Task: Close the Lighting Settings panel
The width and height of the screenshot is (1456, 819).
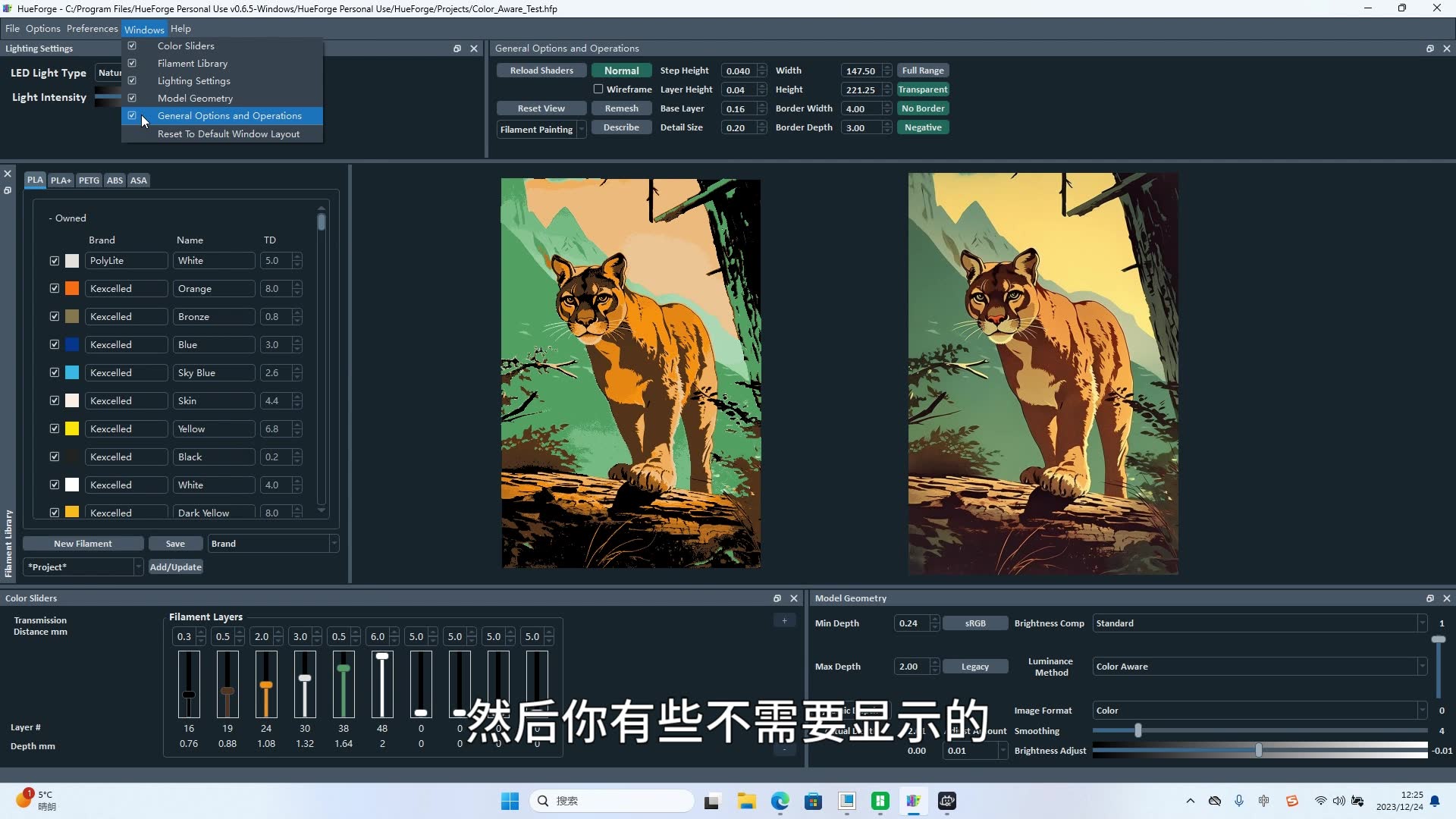Action: tap(474, 48)
